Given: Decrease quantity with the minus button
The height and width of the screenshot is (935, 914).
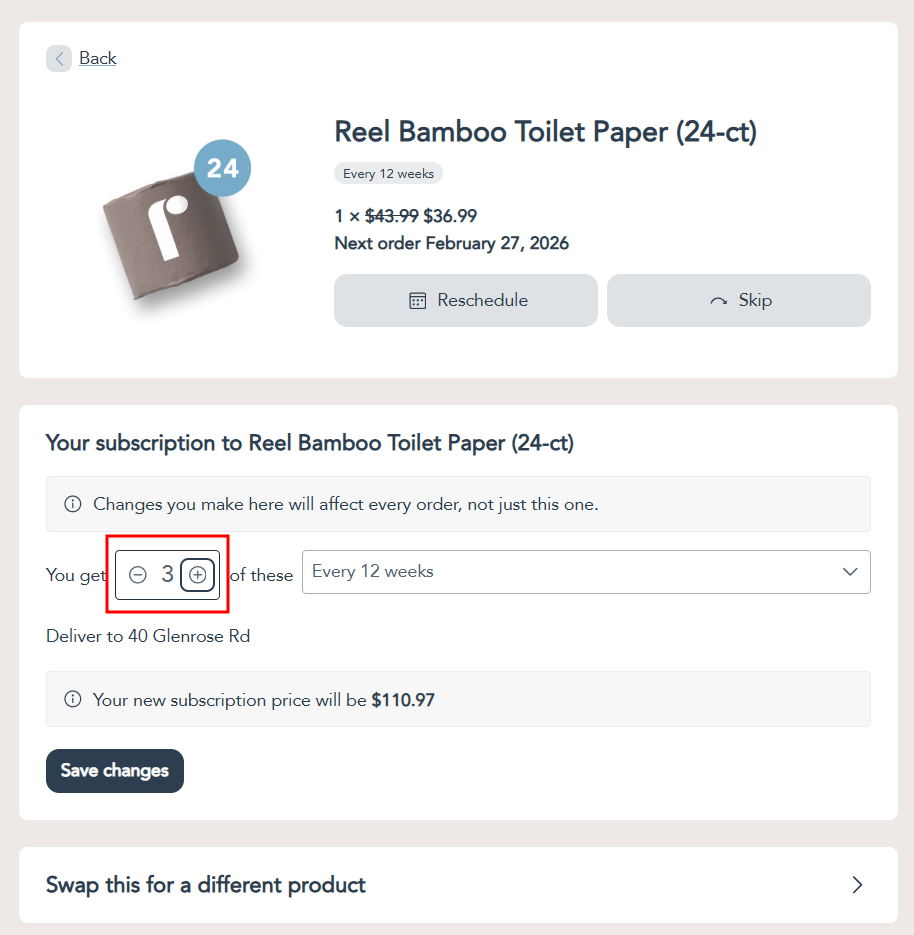Looking at the screenshot, I should coord(138,575).
